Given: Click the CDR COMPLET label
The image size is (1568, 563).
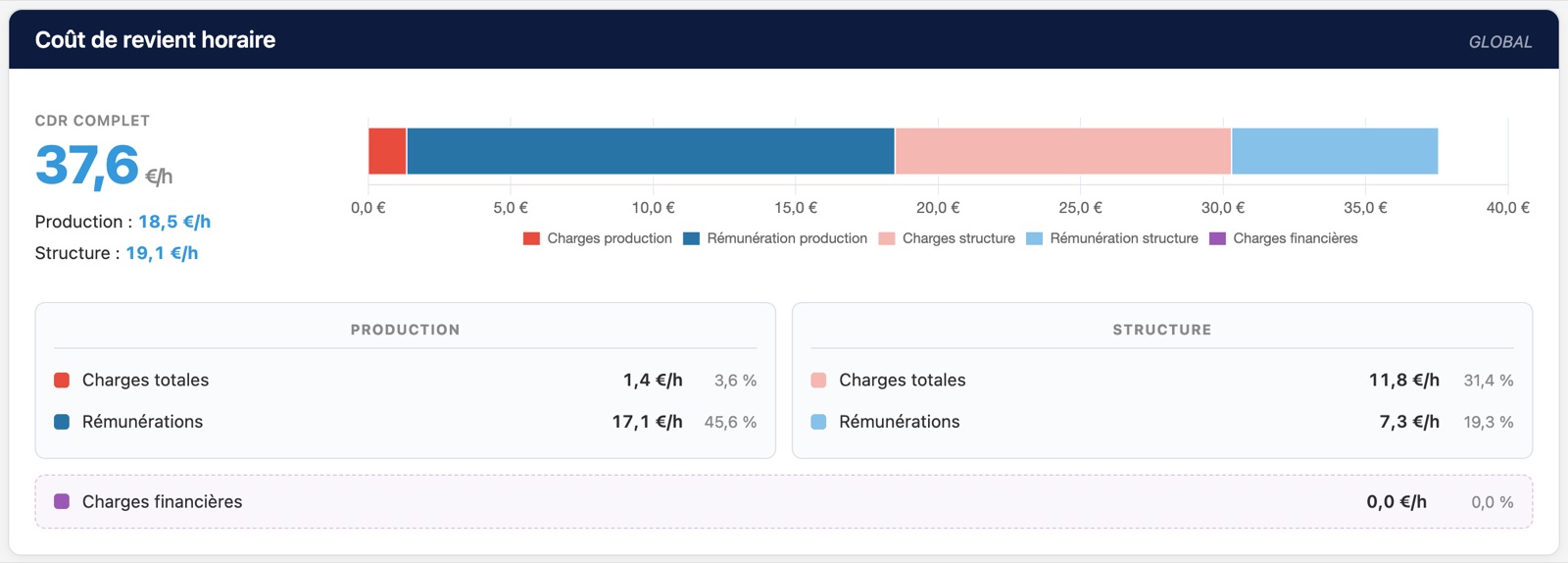Looking at the screenshot, I should [x=92, y=121].
